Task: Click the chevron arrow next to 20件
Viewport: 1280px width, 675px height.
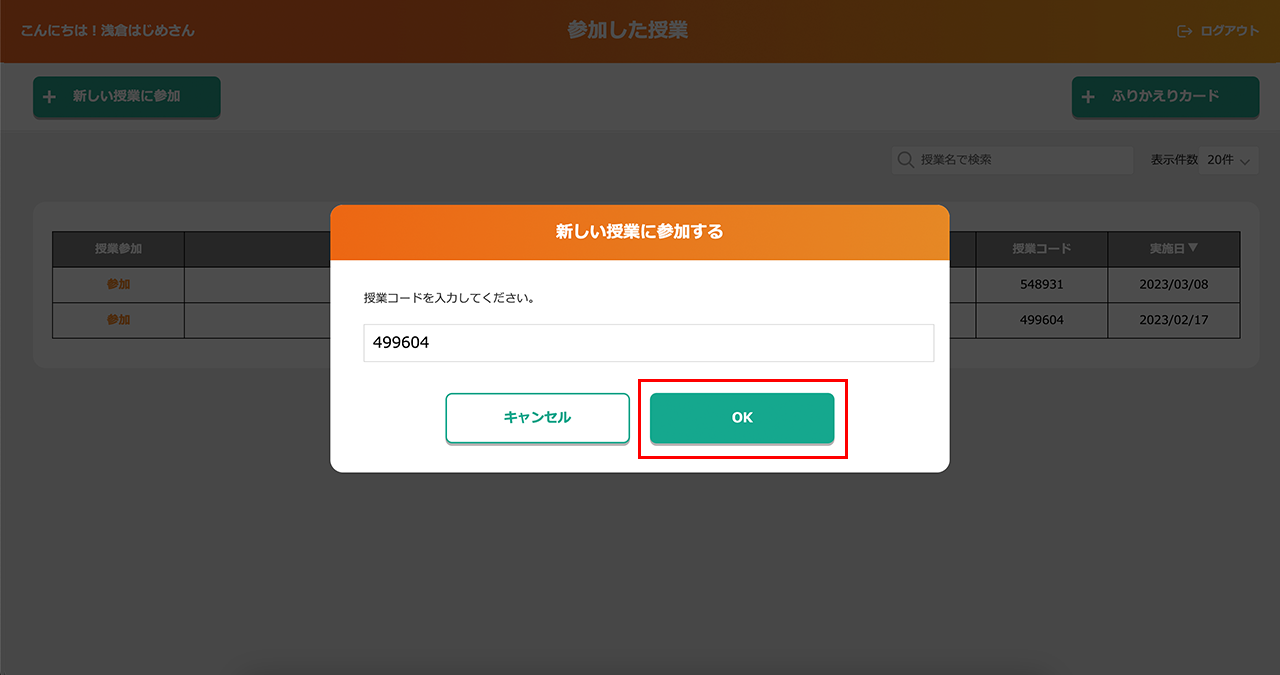Action: point(1245,161)
